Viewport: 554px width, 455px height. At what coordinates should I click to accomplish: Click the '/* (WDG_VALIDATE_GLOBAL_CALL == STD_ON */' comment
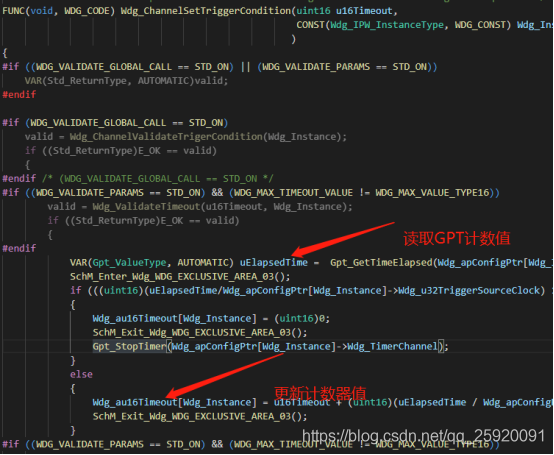coord(158,179)
